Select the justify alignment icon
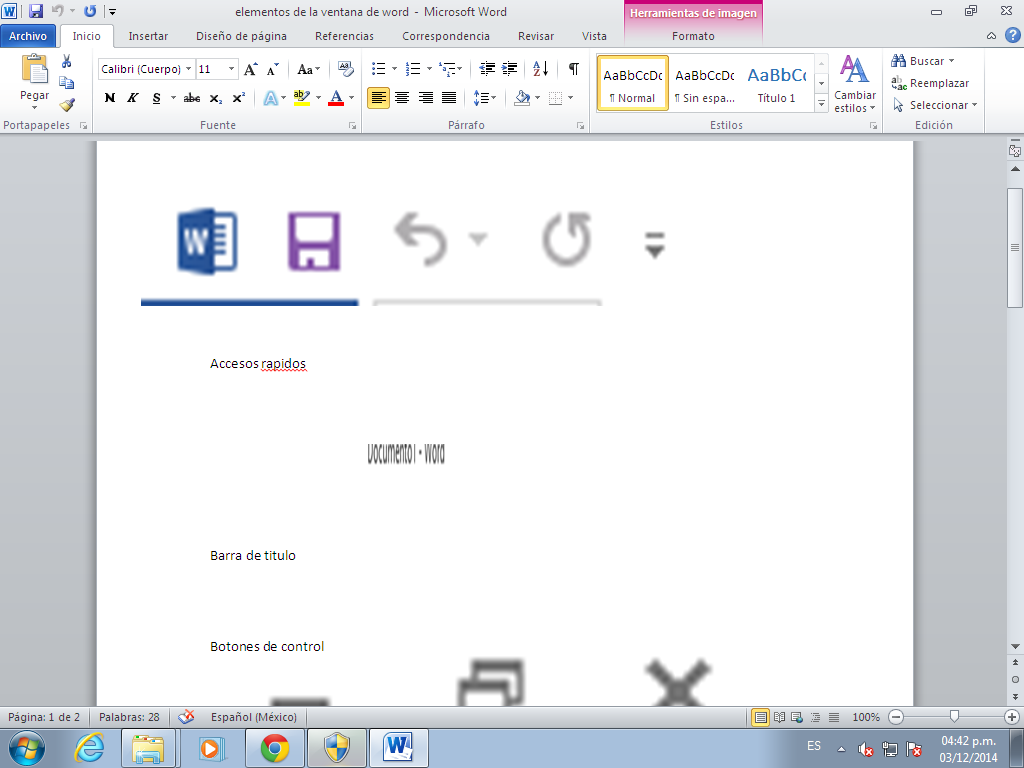The height and width of the screenshot is (768, 1024). [448, 97]
